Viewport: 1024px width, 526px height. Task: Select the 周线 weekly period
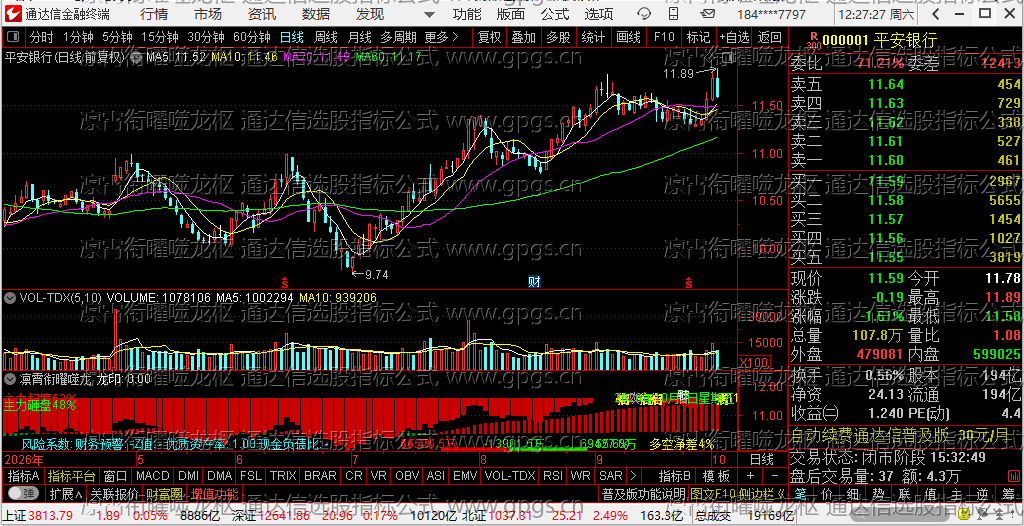click(325, 37)
